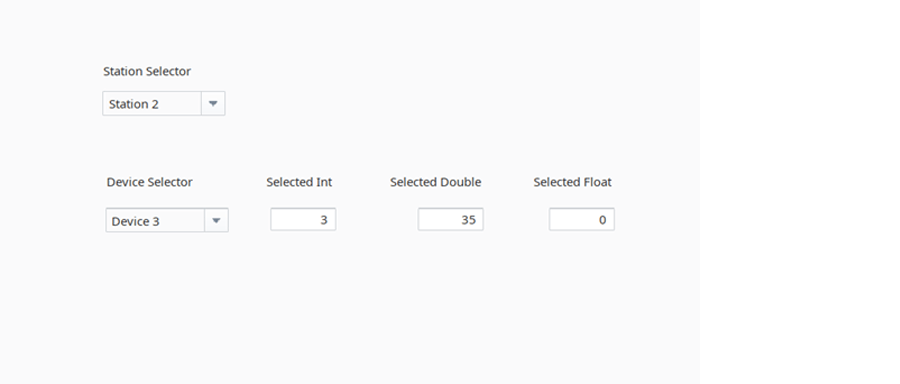Screen dimensions: 900x384
Task: Focus the Selected Double input field
Action: click(451, 220)
